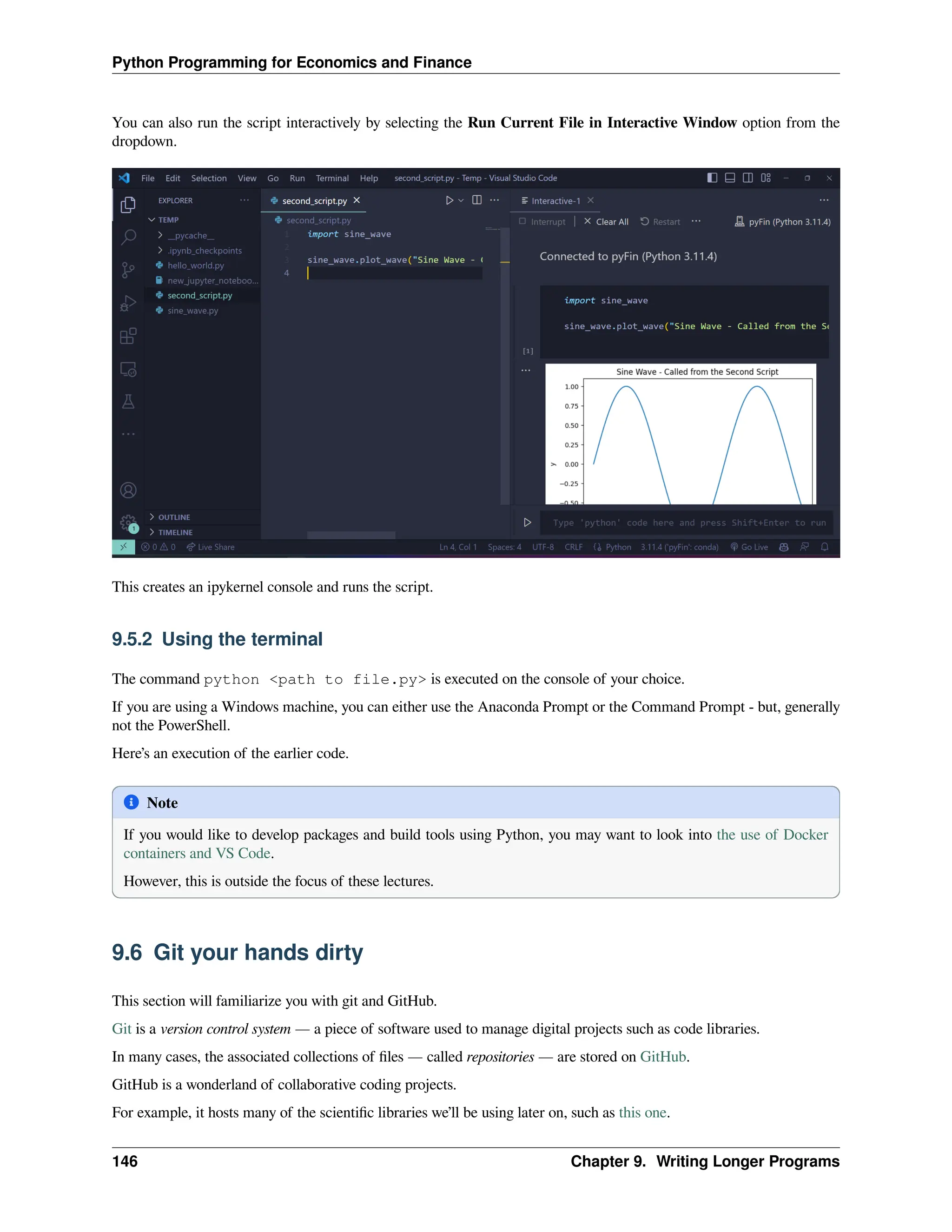This screenshot has height=1232, width=952.
Task: Expand the TIMELINE section
Action: 171,532
